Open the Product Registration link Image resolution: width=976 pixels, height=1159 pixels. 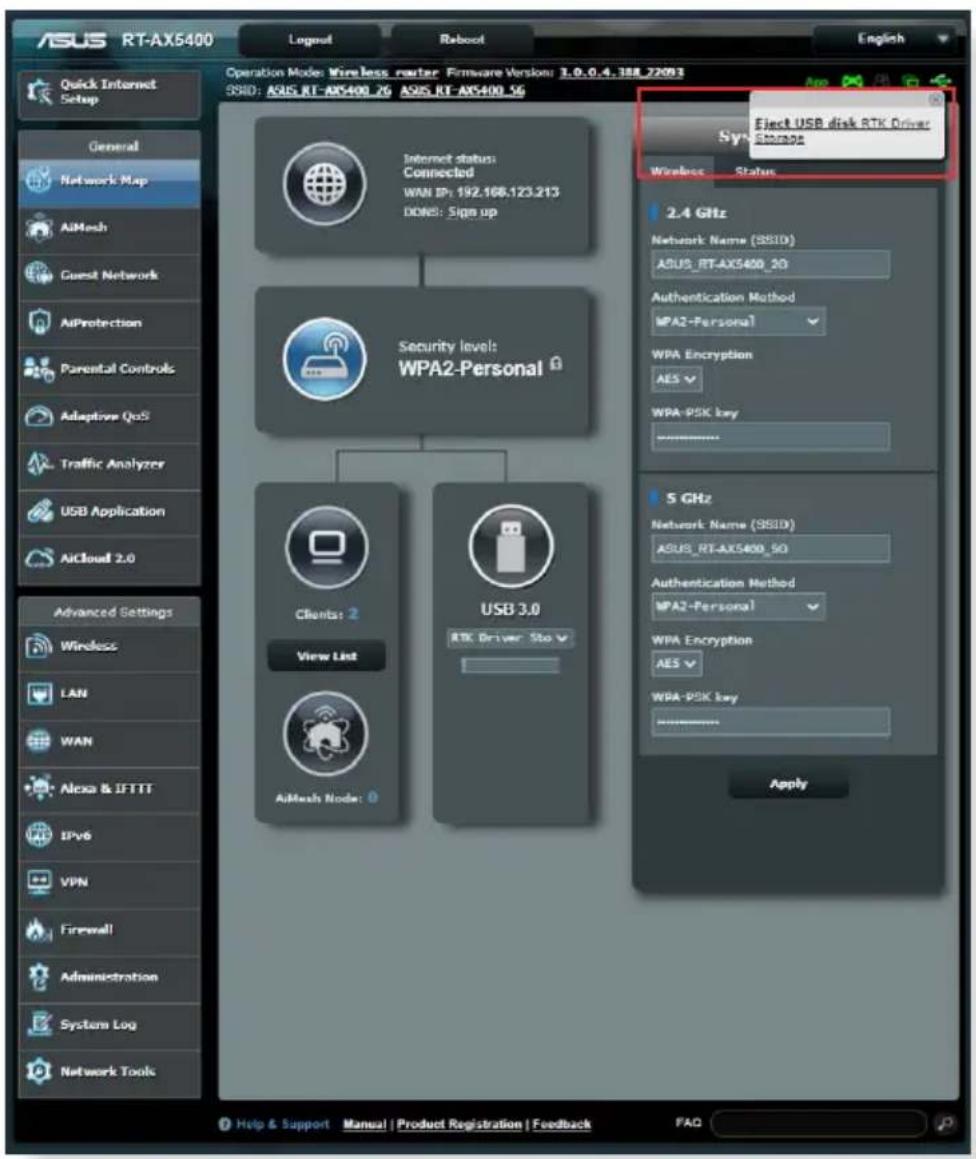click(459, 1124)
